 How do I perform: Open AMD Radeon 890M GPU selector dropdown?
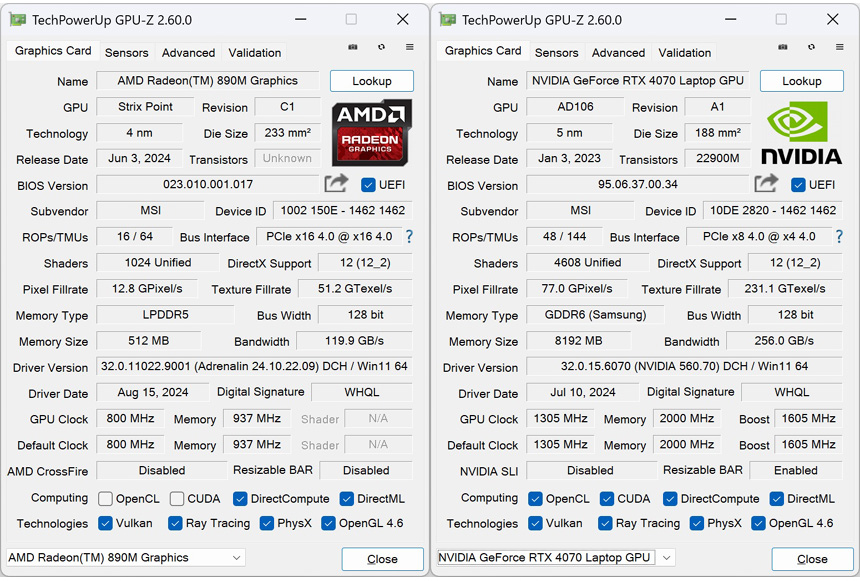point(126,557)
